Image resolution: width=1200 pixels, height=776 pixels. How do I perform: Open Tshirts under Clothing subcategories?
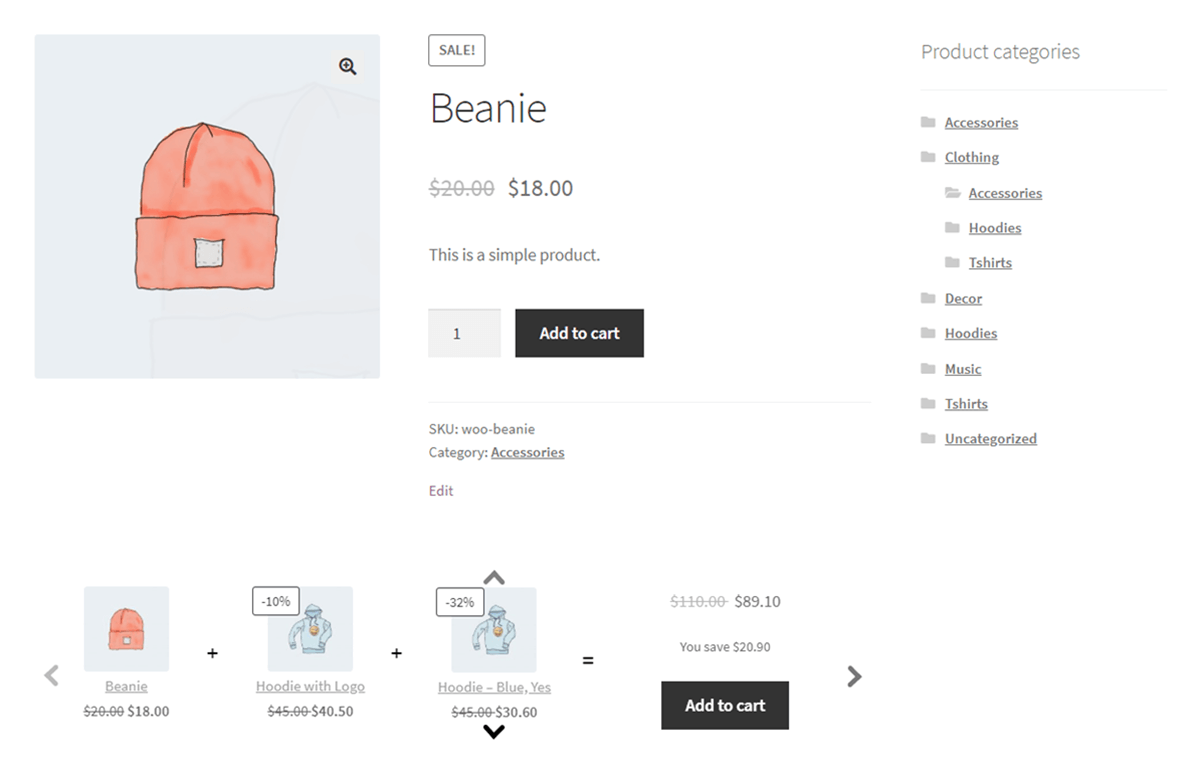pos(990,263)
